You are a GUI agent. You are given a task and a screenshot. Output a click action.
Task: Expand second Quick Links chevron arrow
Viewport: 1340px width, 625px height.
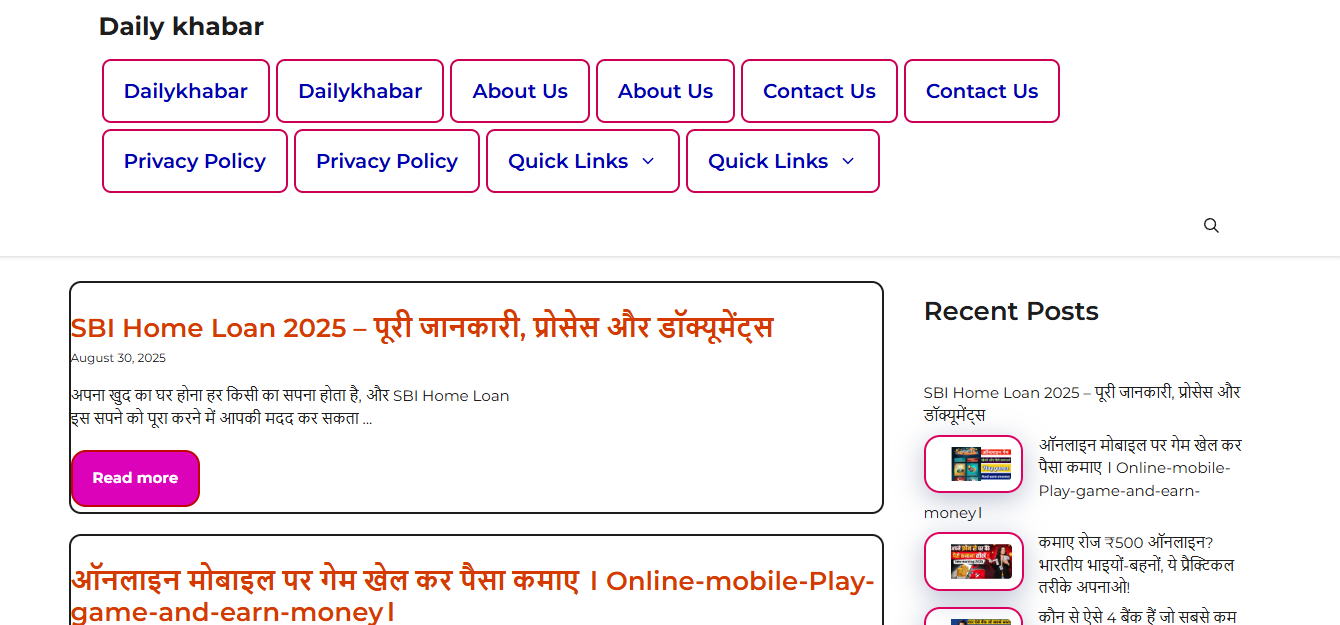(x=848, y=161)
